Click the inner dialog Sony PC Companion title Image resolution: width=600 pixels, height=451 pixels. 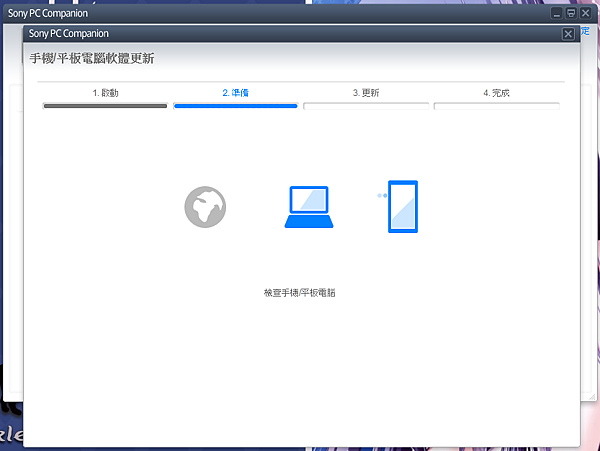pos(69,34)
